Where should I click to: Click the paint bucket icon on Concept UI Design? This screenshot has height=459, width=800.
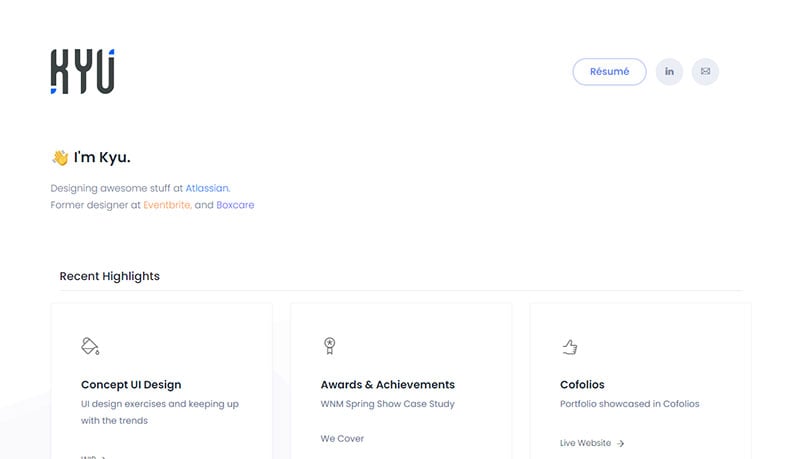click(90, 346)
